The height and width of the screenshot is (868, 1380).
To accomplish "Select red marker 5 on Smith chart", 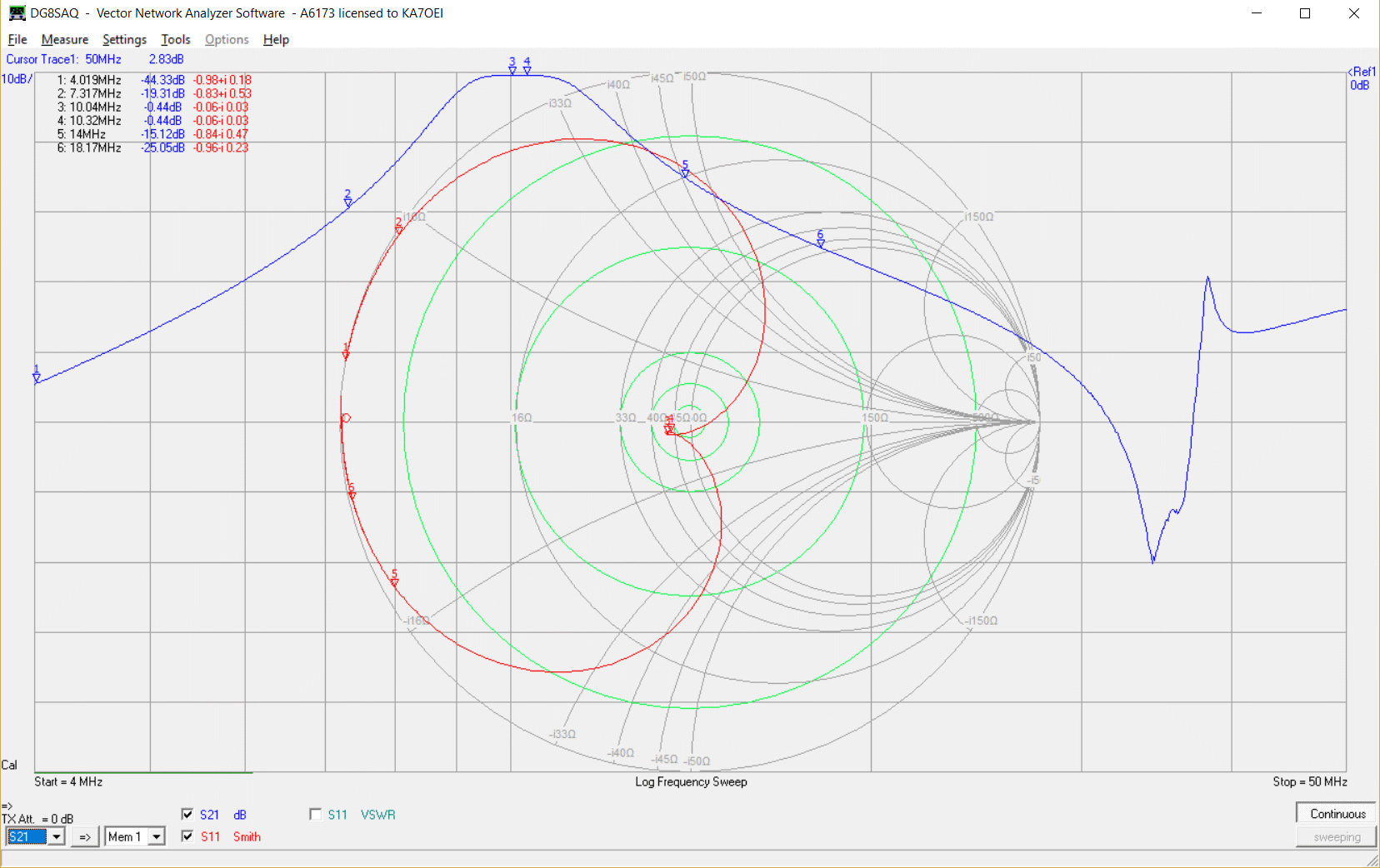I will [395, 581].
